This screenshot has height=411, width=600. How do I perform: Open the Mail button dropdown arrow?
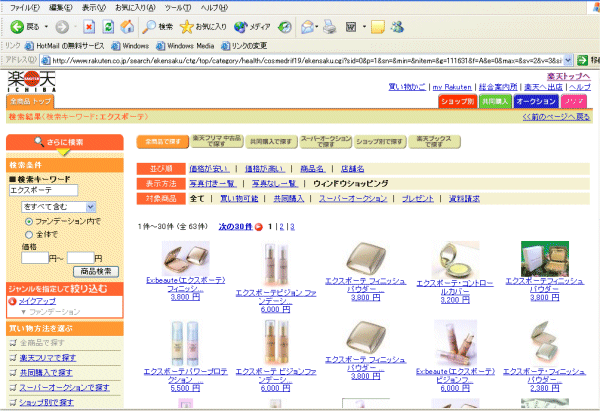(317, 27)
